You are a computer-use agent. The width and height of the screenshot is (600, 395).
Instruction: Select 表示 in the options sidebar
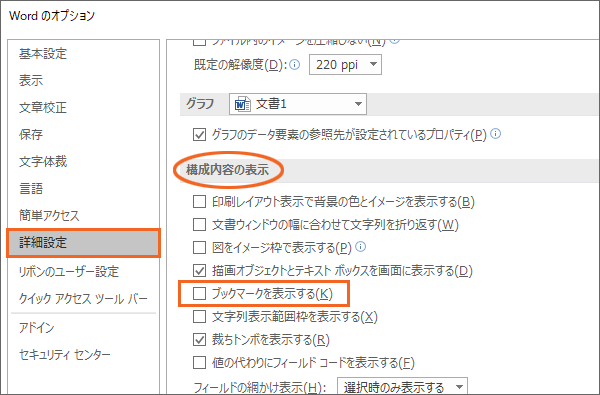31,80
